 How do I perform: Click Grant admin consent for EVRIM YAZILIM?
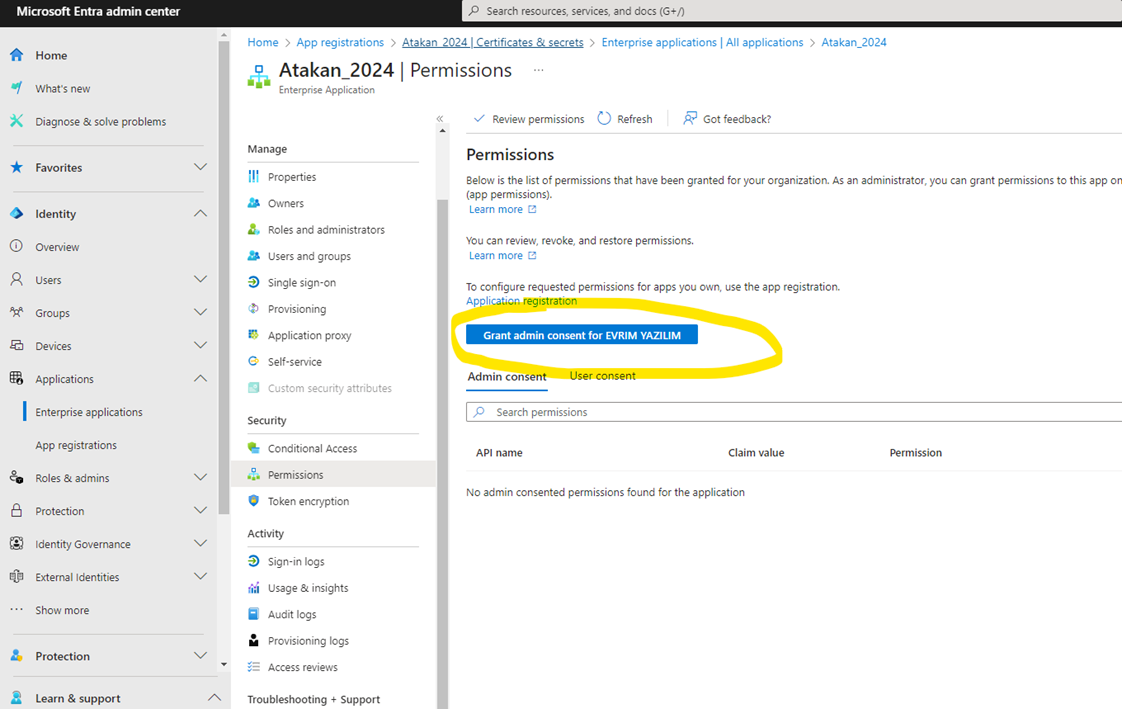click(582, 335)
